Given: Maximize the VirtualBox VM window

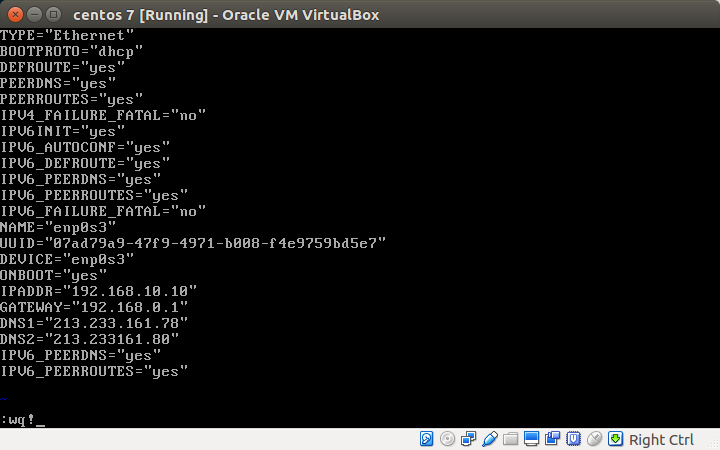Looking at the screenshot, I should (x=51, y=14).
